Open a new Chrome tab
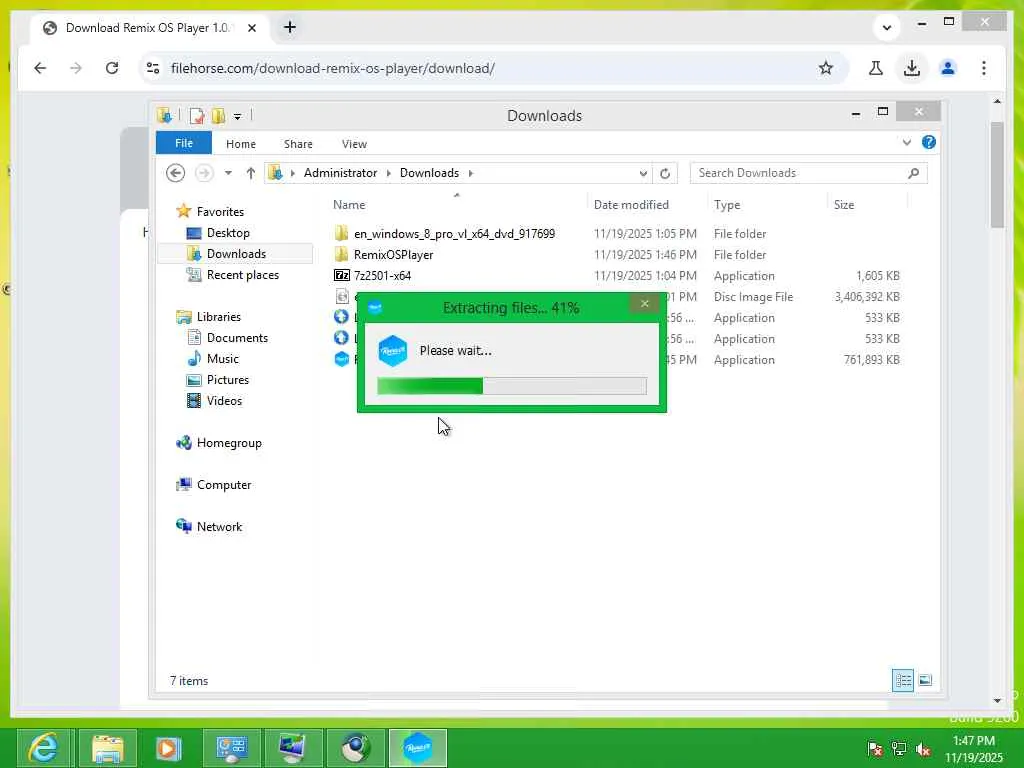Screen dimensions: 1024x768 point(290,27)
